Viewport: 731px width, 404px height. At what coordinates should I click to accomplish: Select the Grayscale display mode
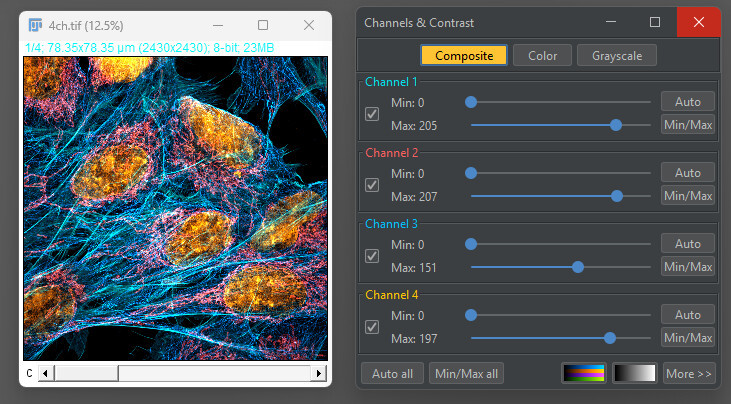(617, 55)
